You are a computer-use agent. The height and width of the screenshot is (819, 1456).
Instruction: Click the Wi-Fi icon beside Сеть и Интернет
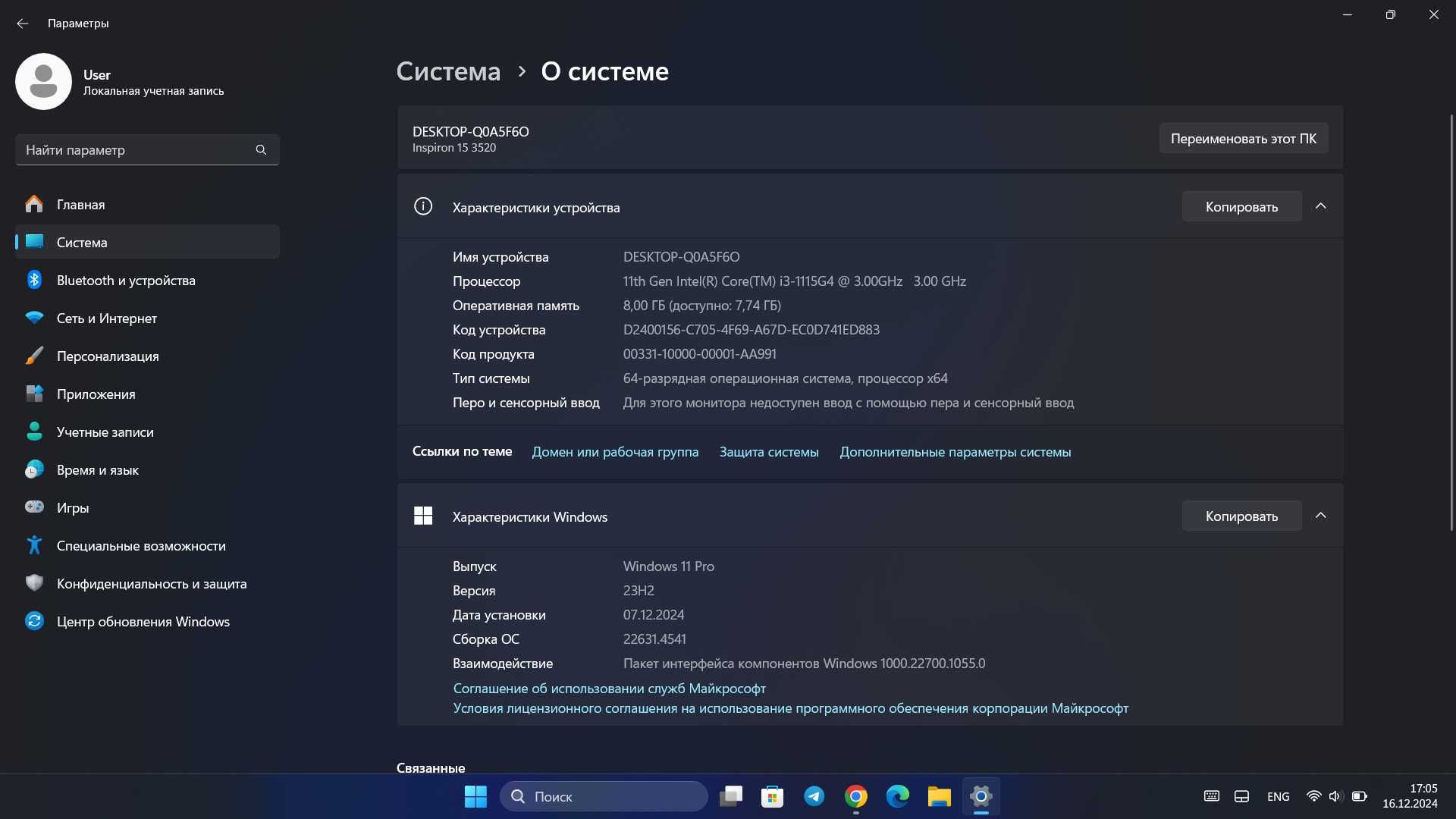pyautogui.click(x=34, y=318)
